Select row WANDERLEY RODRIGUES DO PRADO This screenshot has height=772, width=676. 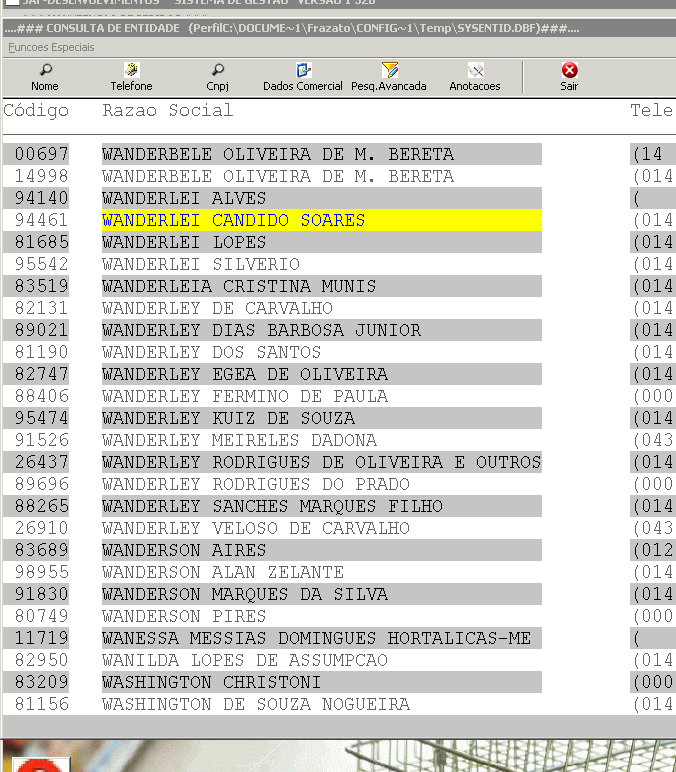pyautogui.click(x=322, y=484)
